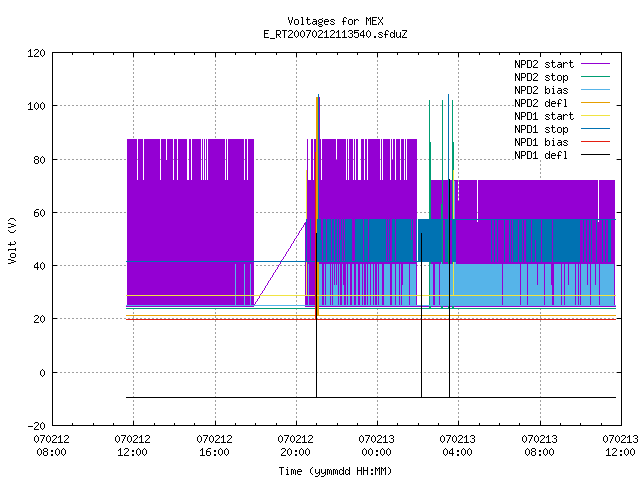Click the 'NPD2 defl' legend label
The width and height of the screenshot is (640, 480).
[541, 103]
